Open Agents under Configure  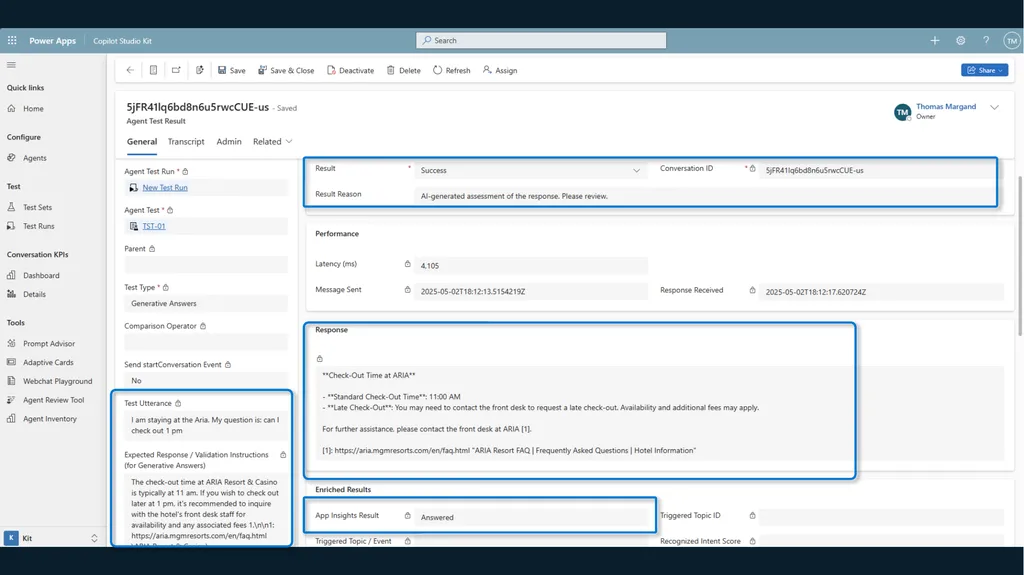click(x=35, y=157)
